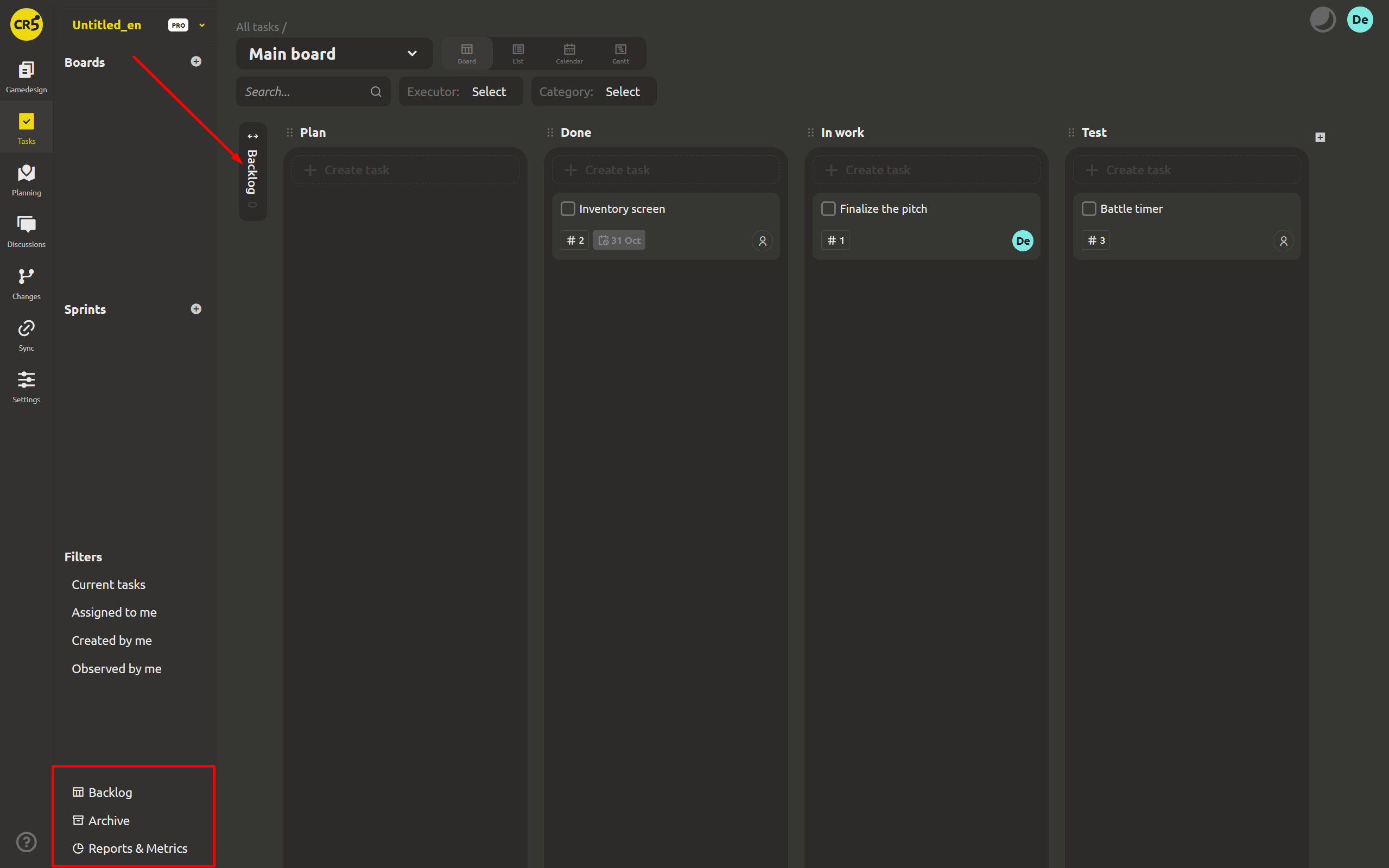Screen dimensions: 1389x868
Task: Add a new column to the board
Action: click(1320, 137)
